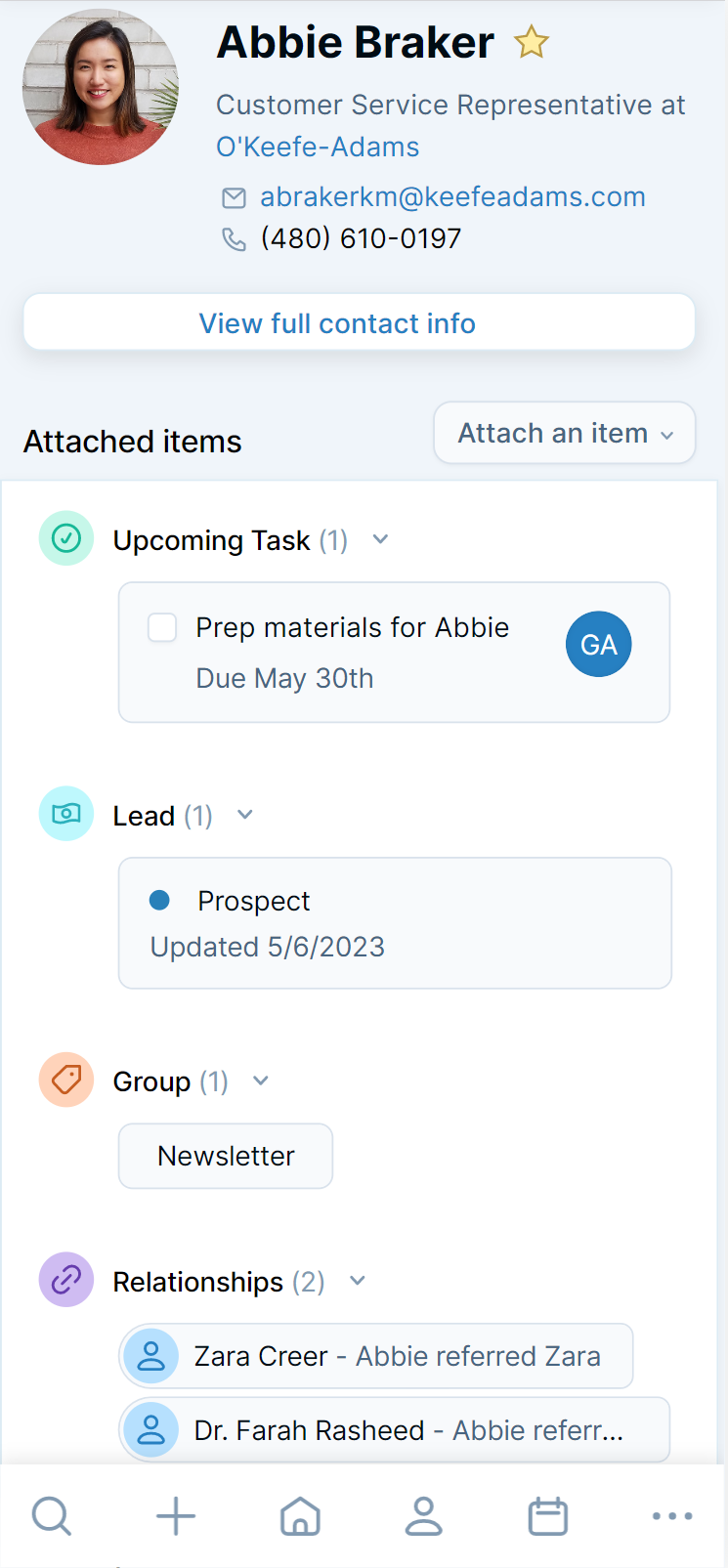This screenshot has height=1568, width=728.
Task: Open contacts person icon in bottom bar
Action: (424, 1516)
